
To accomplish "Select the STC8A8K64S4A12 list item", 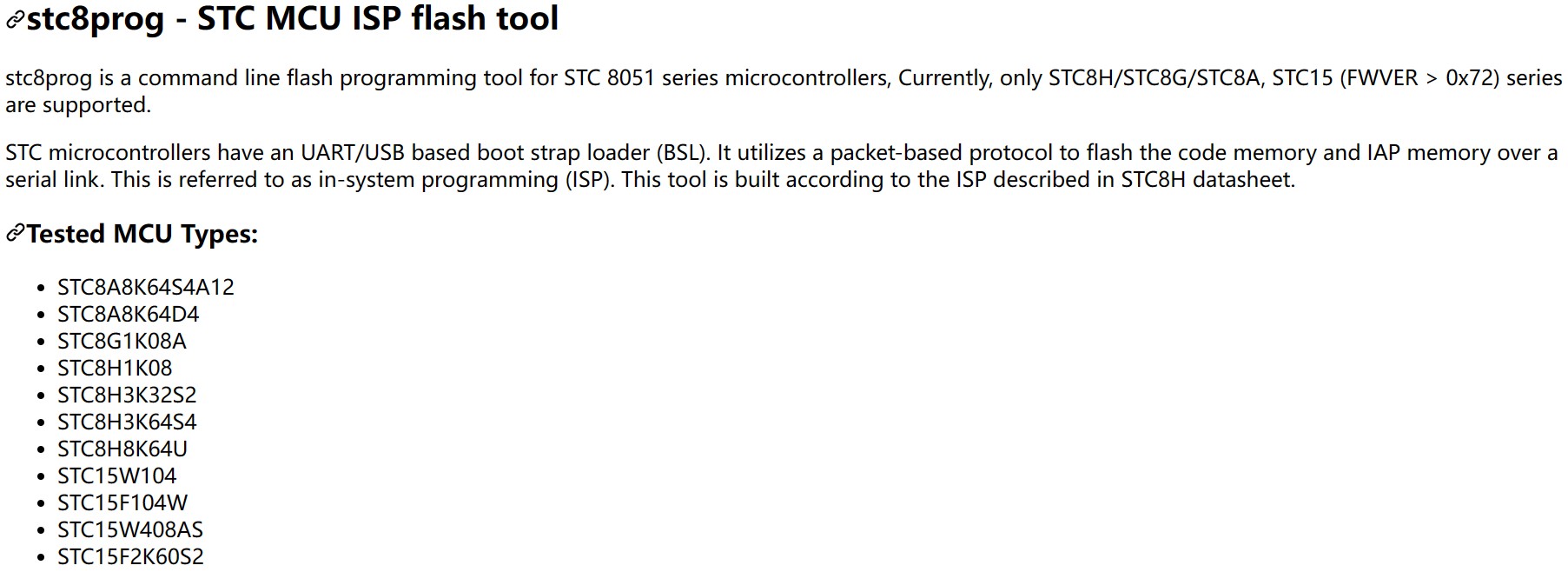I will 146,287.
